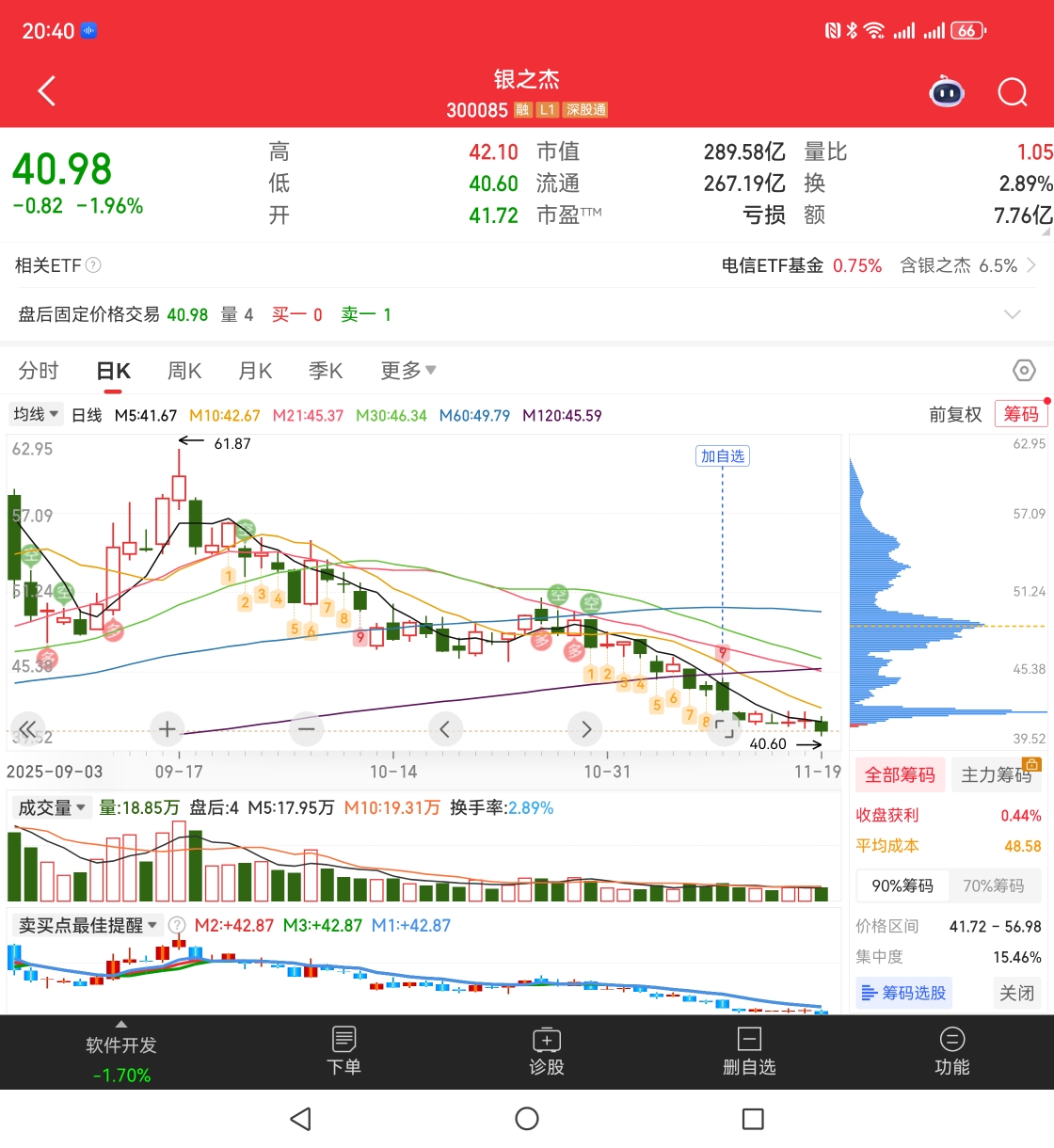Expand the 软件开发 sector panel arrow
The image size is (1054, 1148).
[120, 1024]
